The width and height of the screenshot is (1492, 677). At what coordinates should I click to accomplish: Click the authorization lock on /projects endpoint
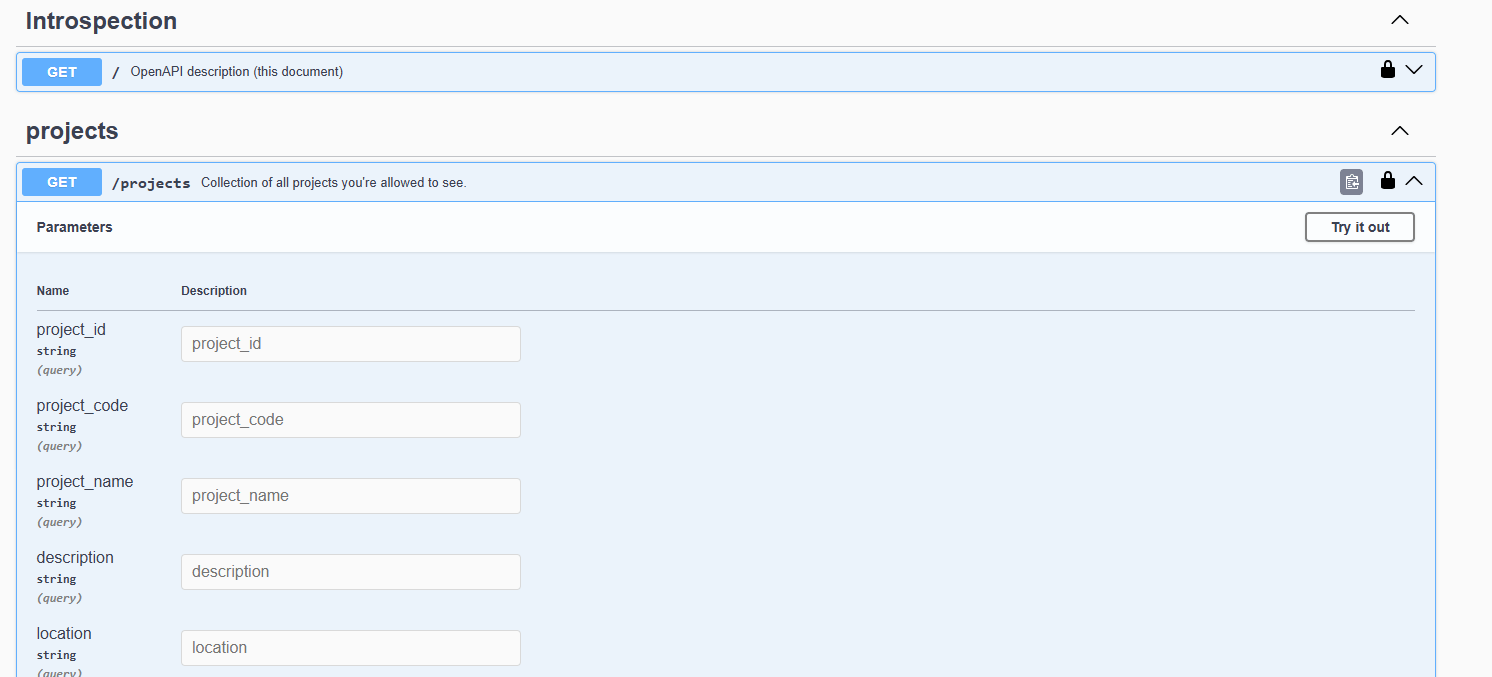1387,181
